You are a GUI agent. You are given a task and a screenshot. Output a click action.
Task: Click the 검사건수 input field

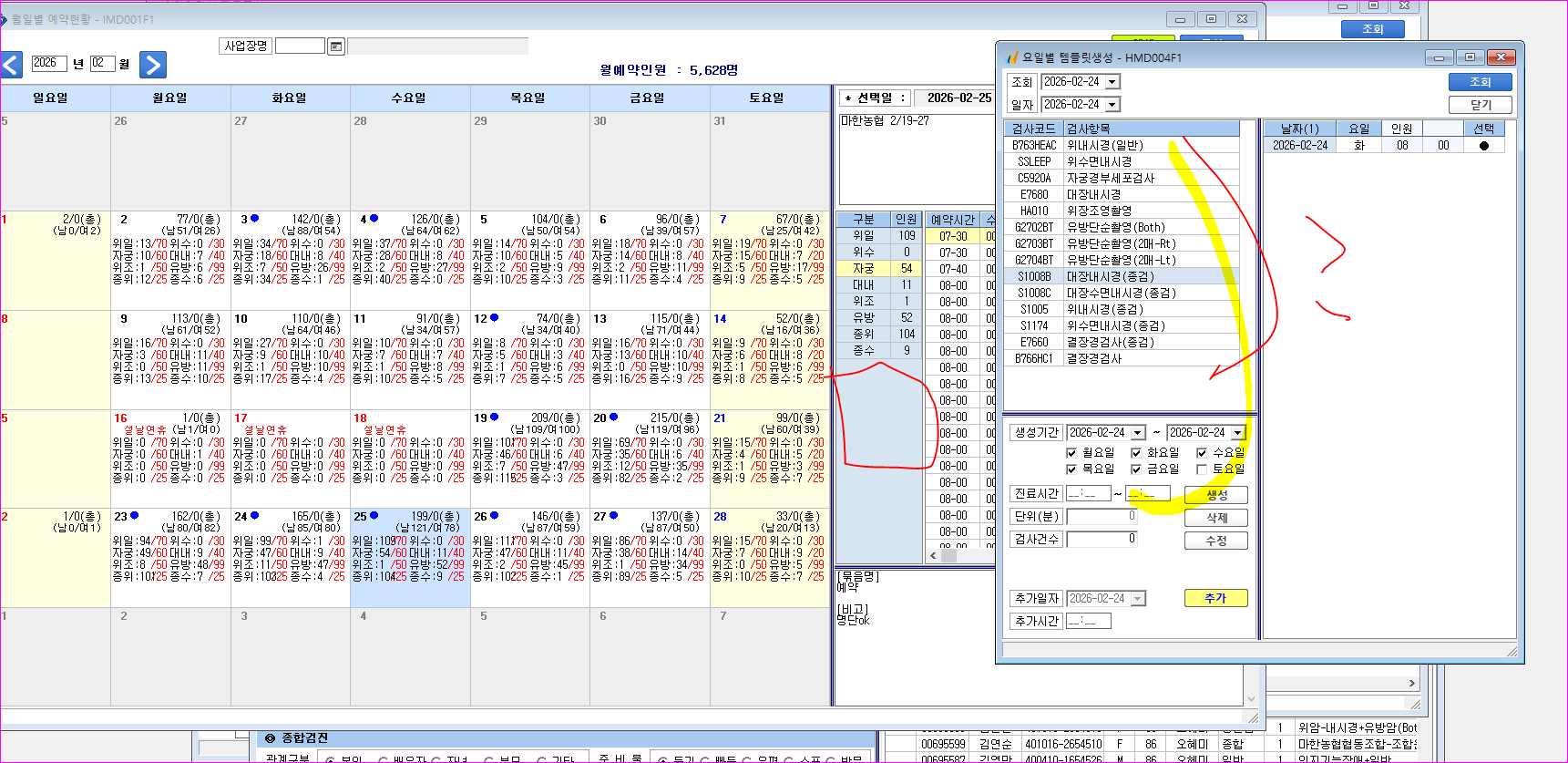coord(1102,539)
